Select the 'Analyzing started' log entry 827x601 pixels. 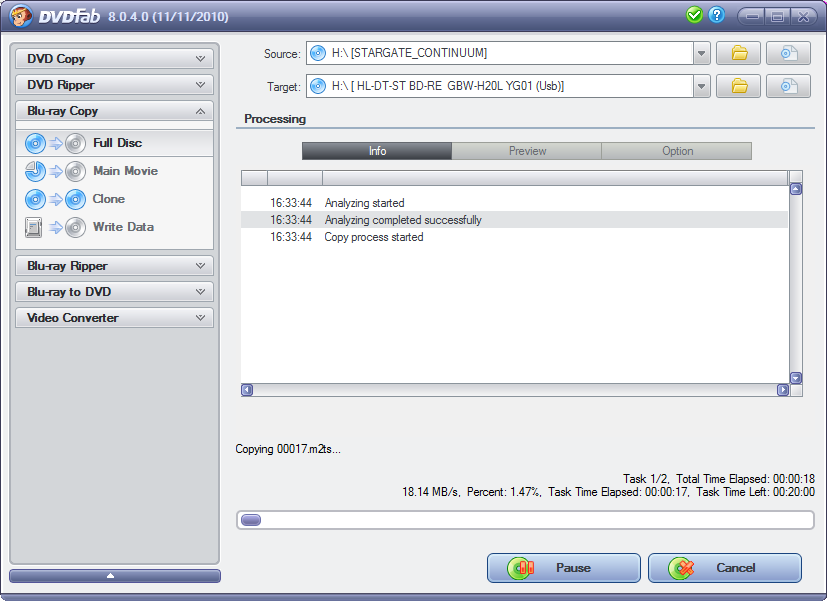(514, 203)
